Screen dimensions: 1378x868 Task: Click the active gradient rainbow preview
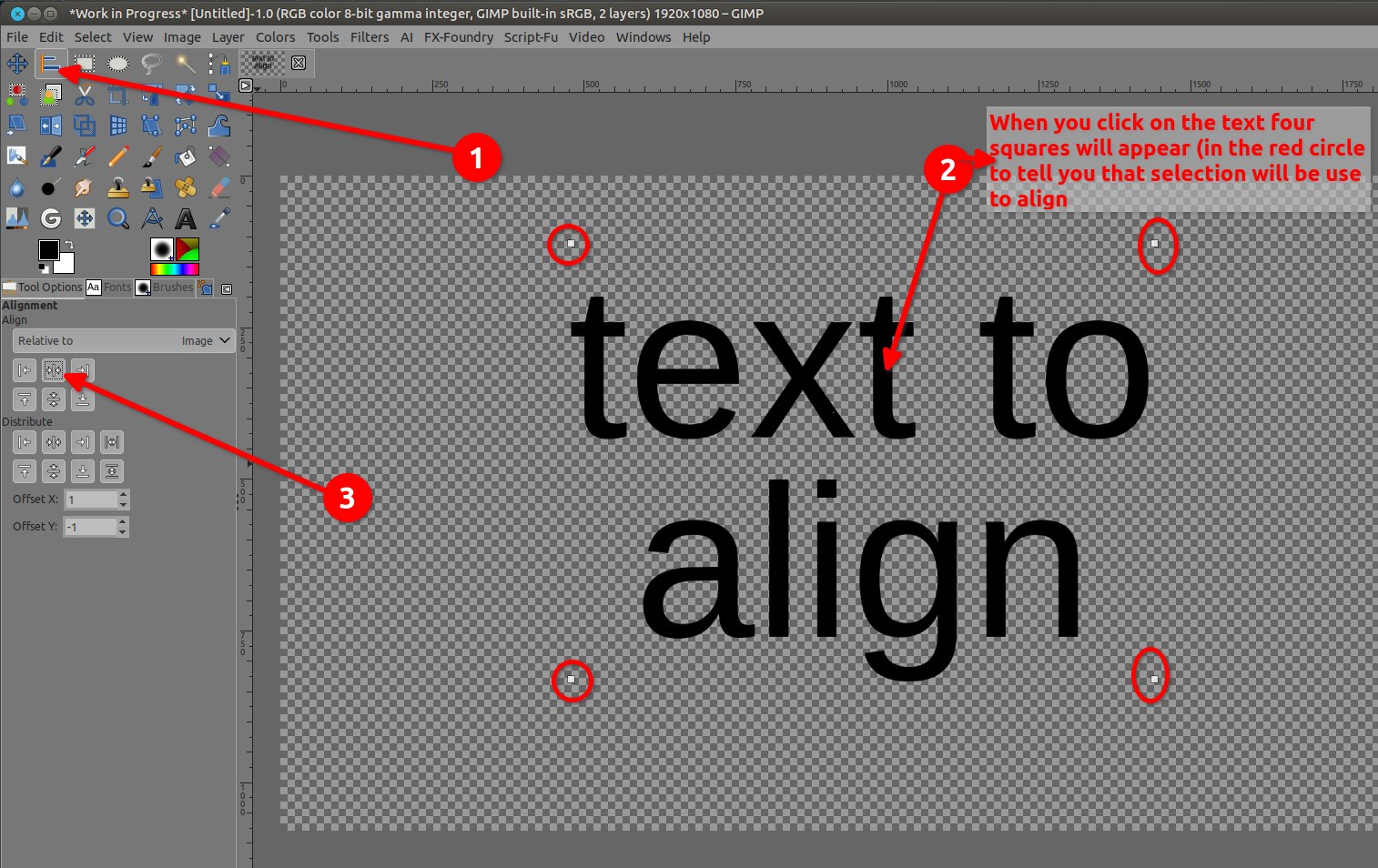point(175,269)
